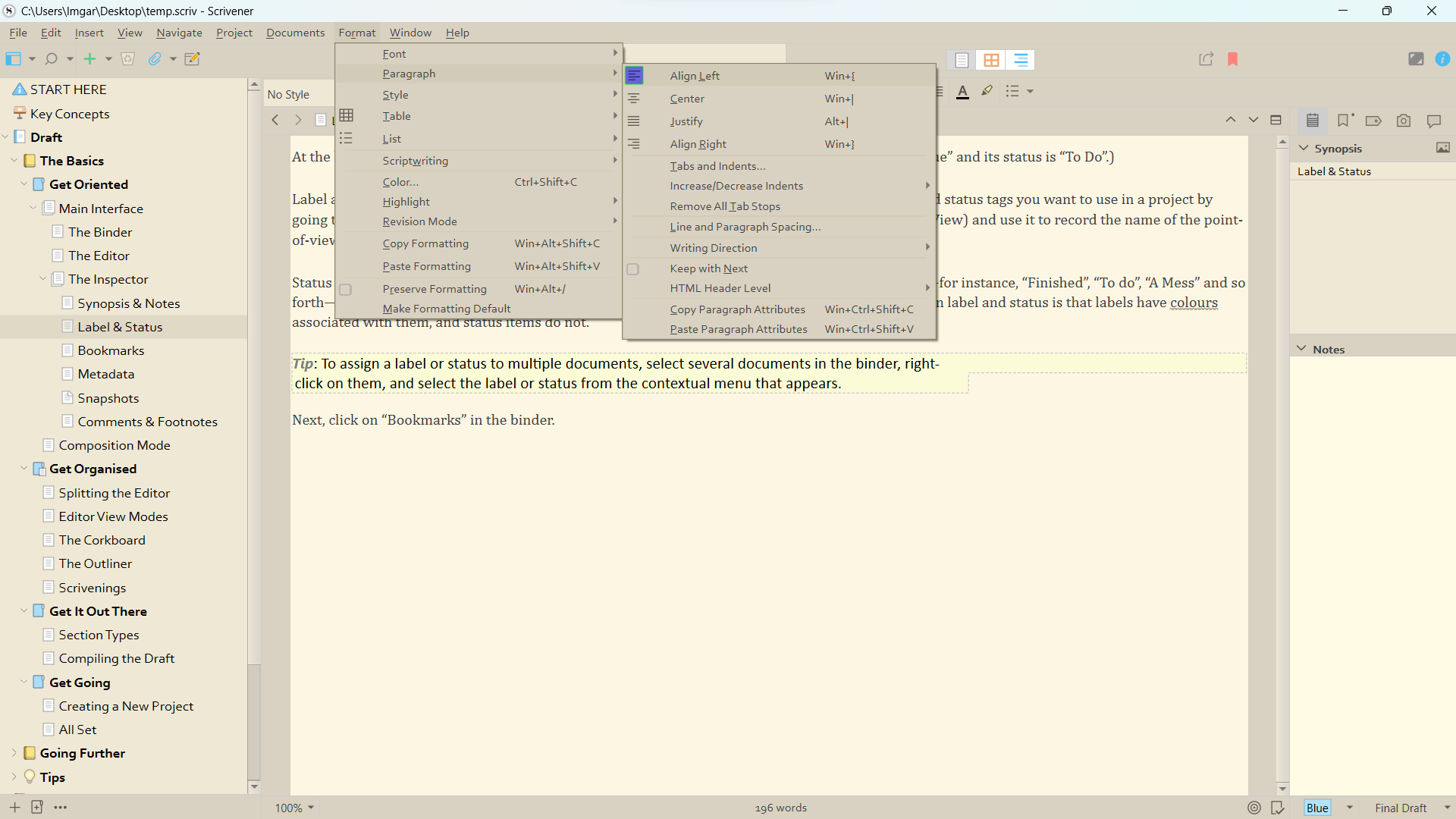Open the No Style paragraph style selector
1456x819 pixels.
pyautogui.click(x=299, y=95)
